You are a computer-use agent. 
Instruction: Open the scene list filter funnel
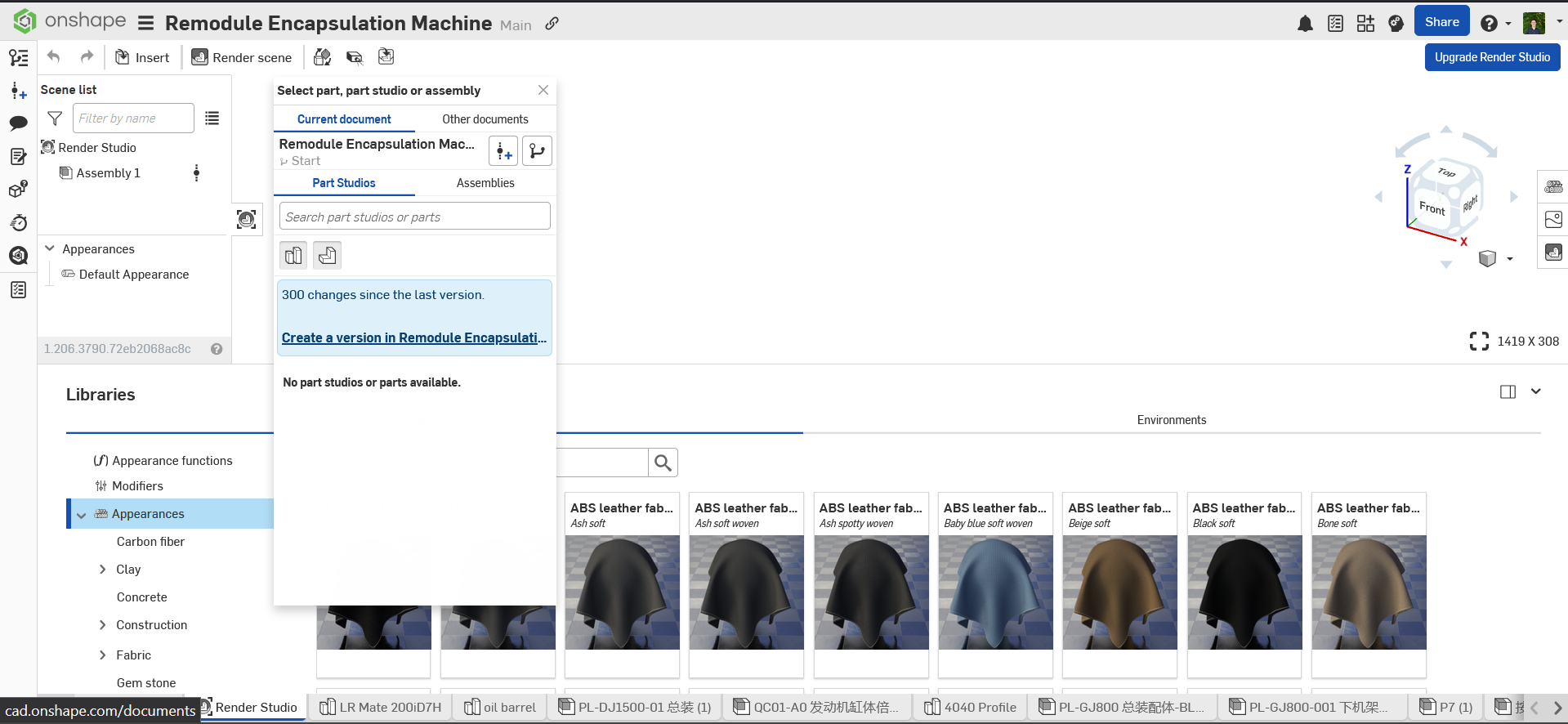55,118
